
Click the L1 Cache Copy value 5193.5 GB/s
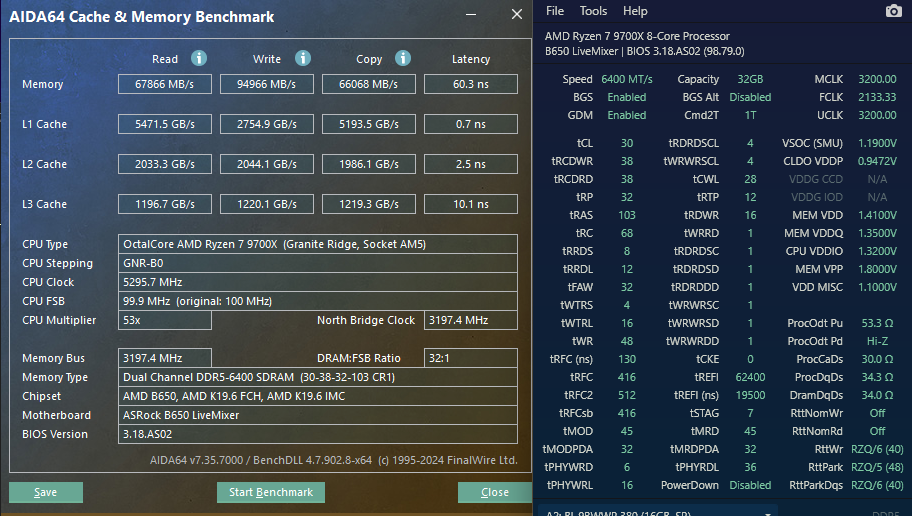[369, 124]
